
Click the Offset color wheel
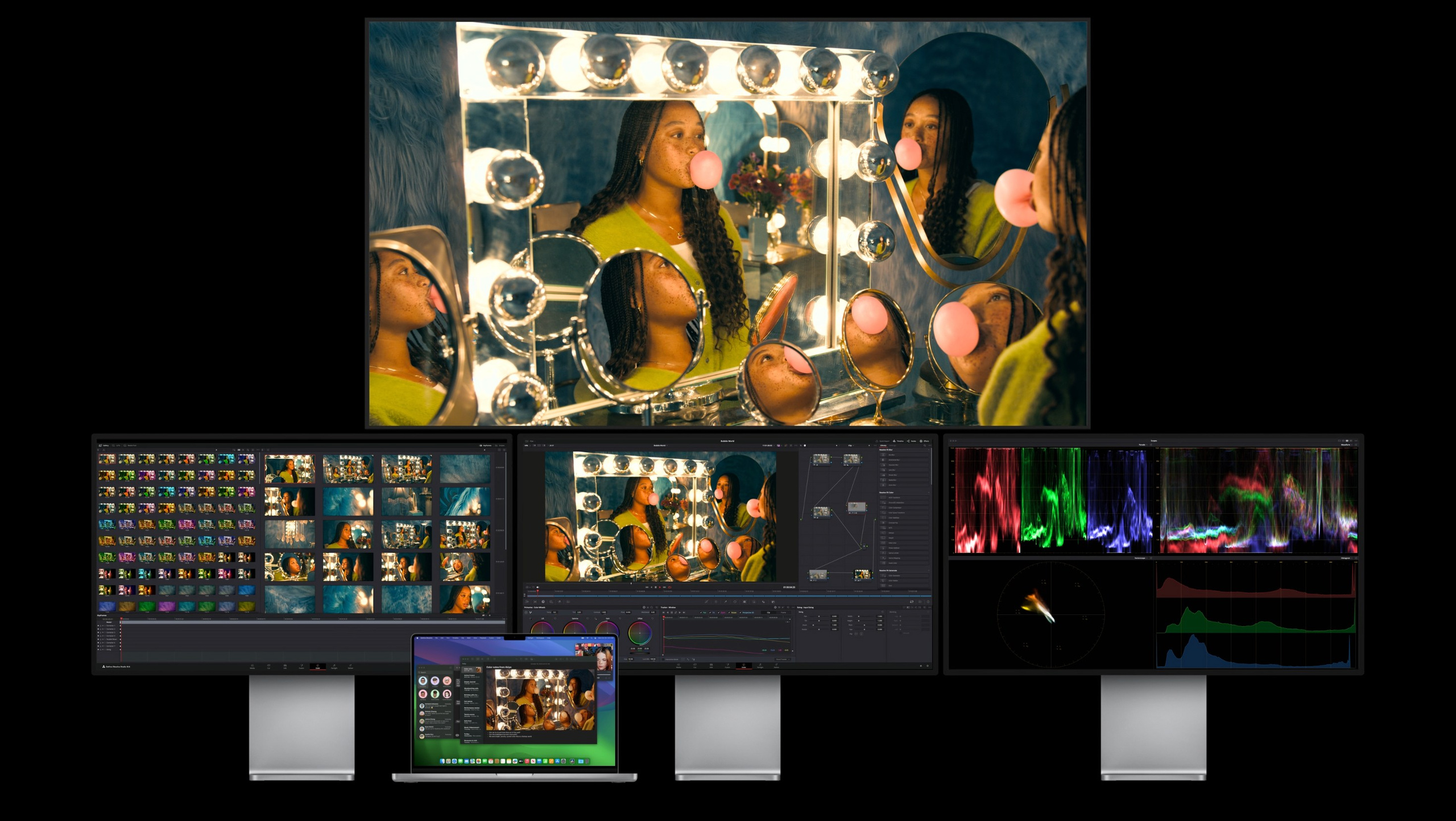(x=639, y=633)
